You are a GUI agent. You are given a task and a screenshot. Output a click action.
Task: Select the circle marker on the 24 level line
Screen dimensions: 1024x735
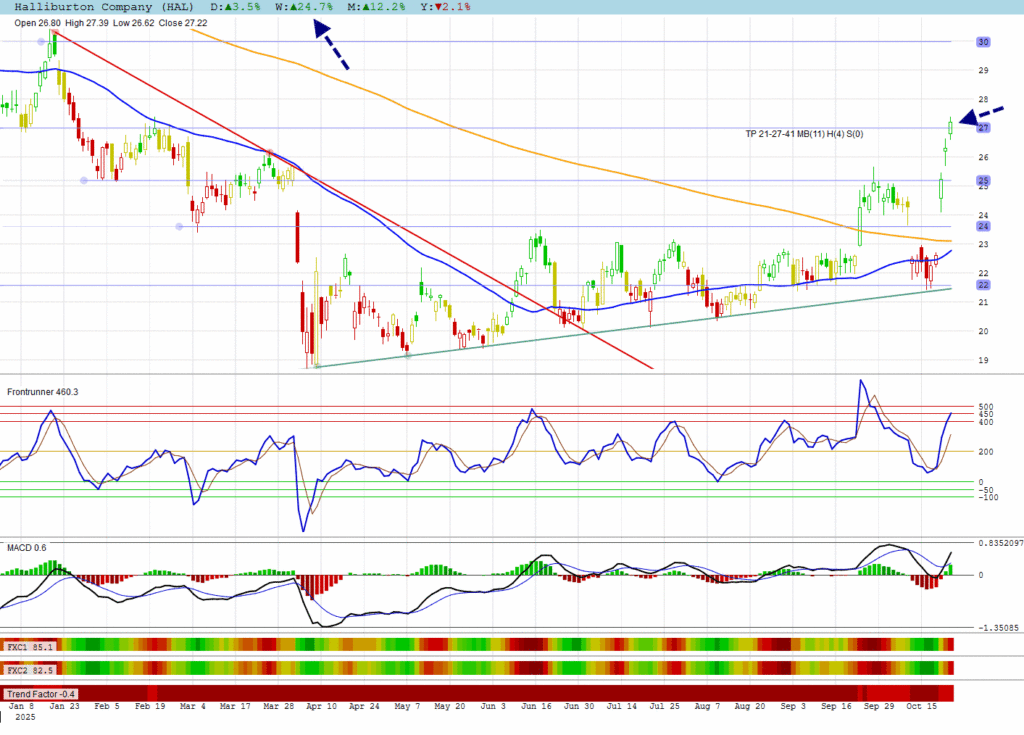[179, 226]
